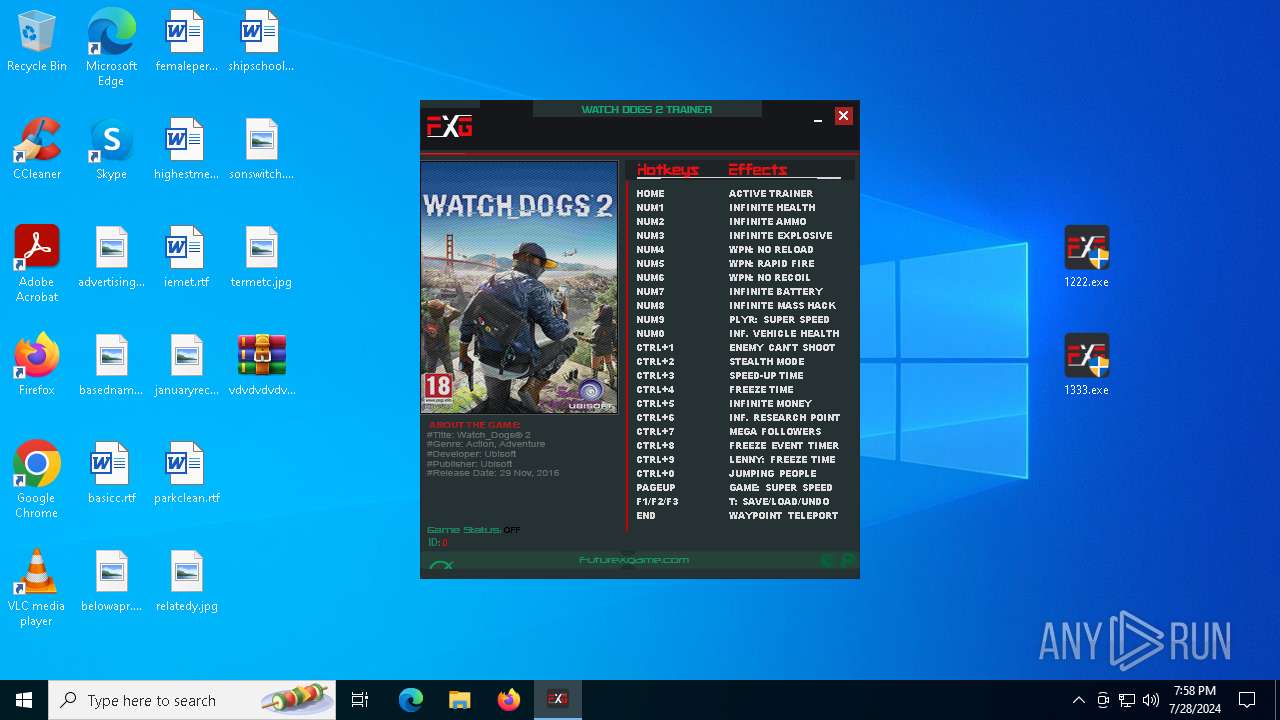Click the WATCH DOGS 2 TRAINER title bar
This screenshot has width=1280, height=720.
647,109
